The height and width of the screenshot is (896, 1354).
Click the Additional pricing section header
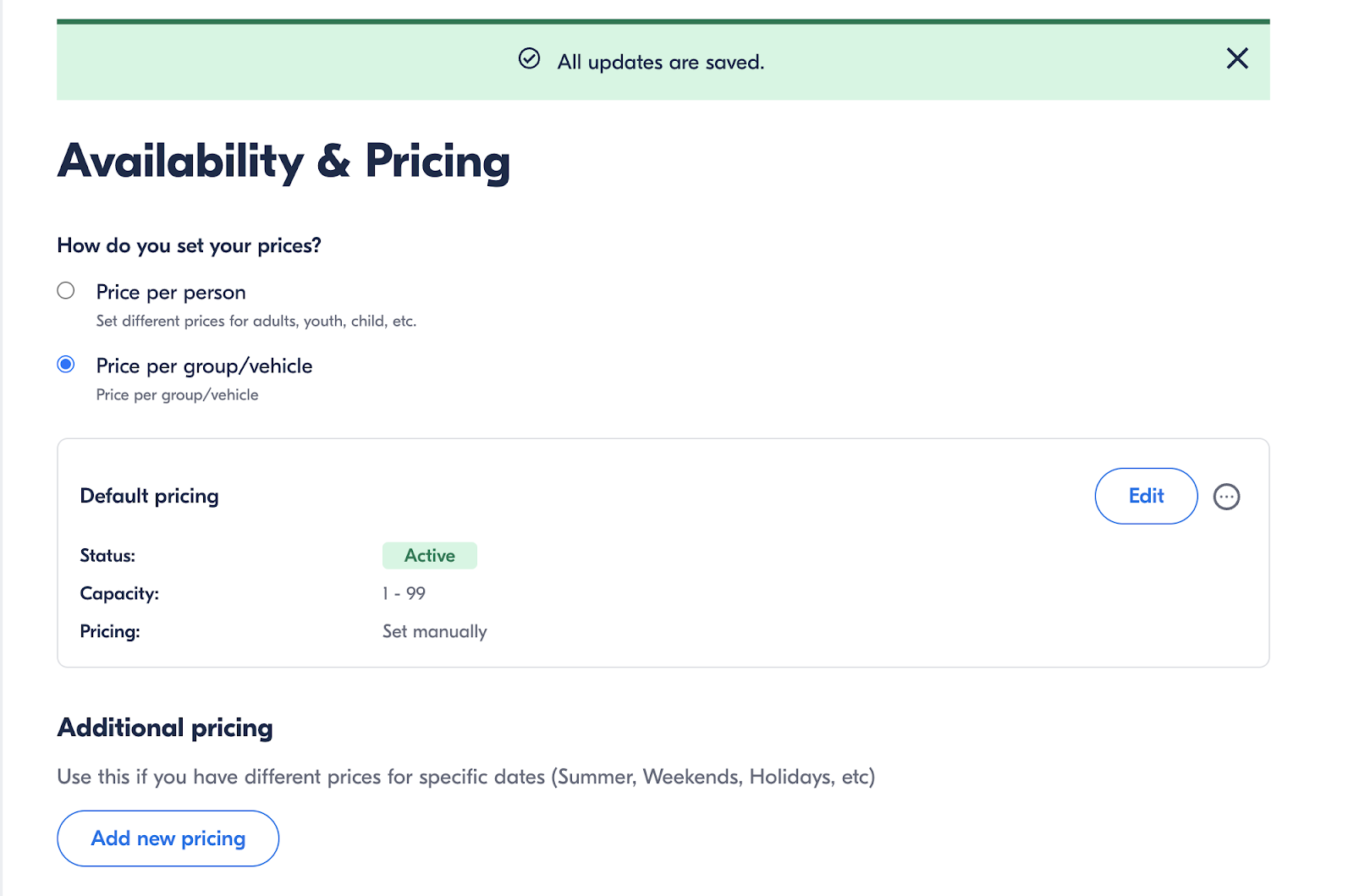coord(165,728)
